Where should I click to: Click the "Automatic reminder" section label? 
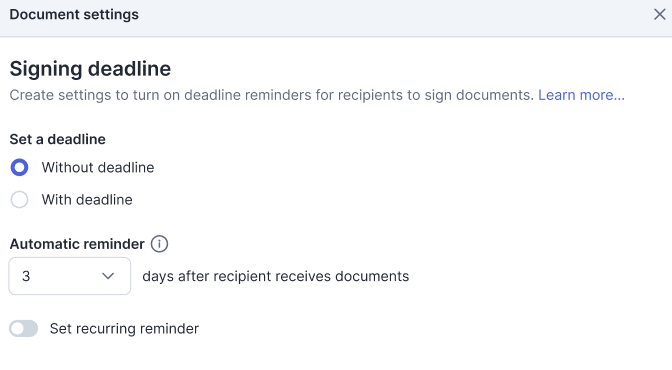[77, 244]
